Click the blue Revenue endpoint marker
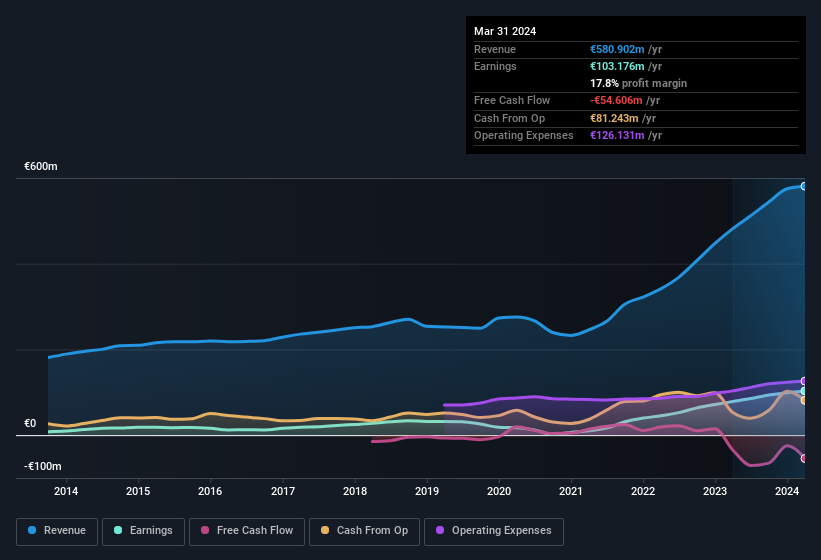Image resolution: width=821 pixels, height=560 pixels. pos(804,186)
